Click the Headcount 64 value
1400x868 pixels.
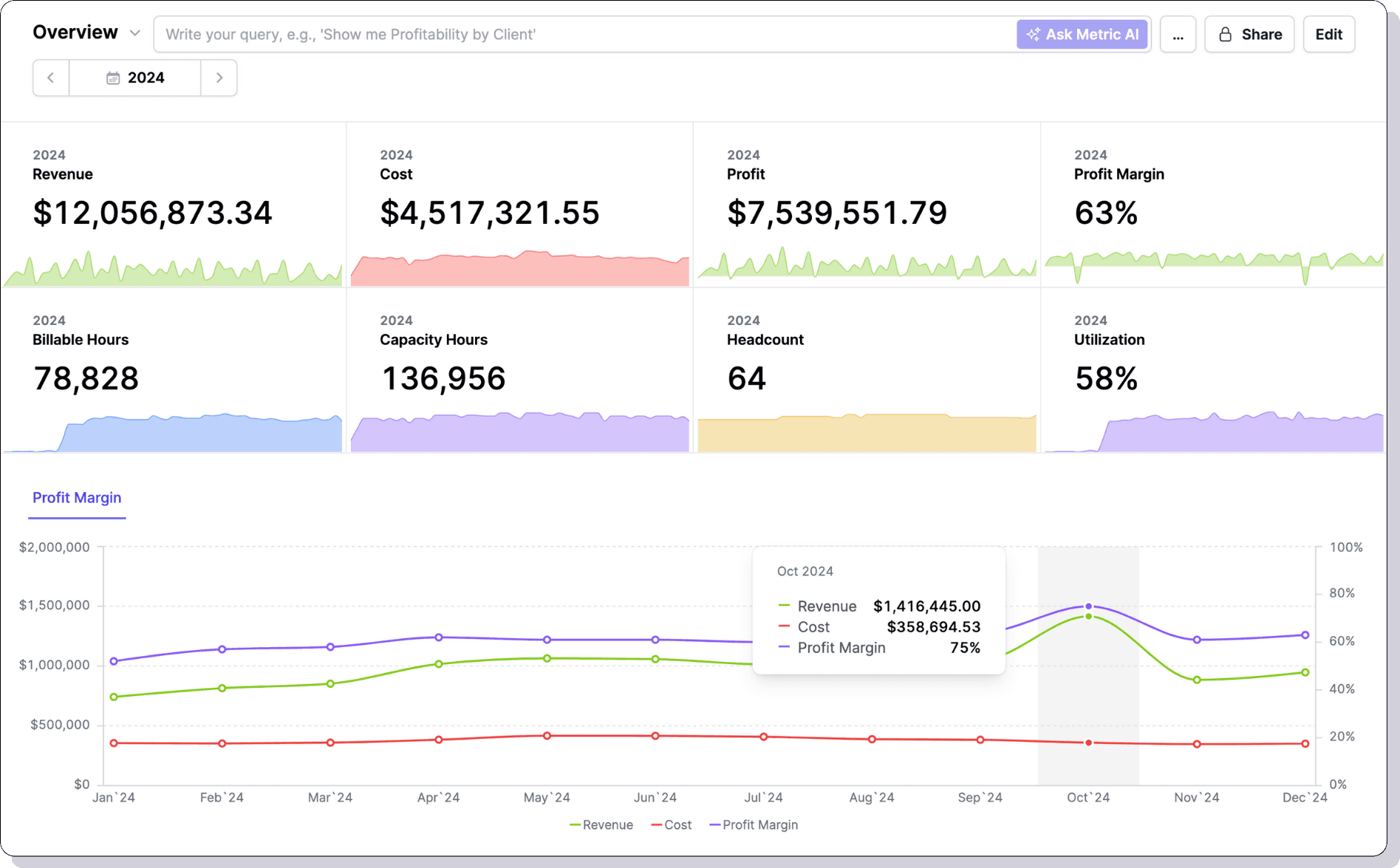(747, 378)
